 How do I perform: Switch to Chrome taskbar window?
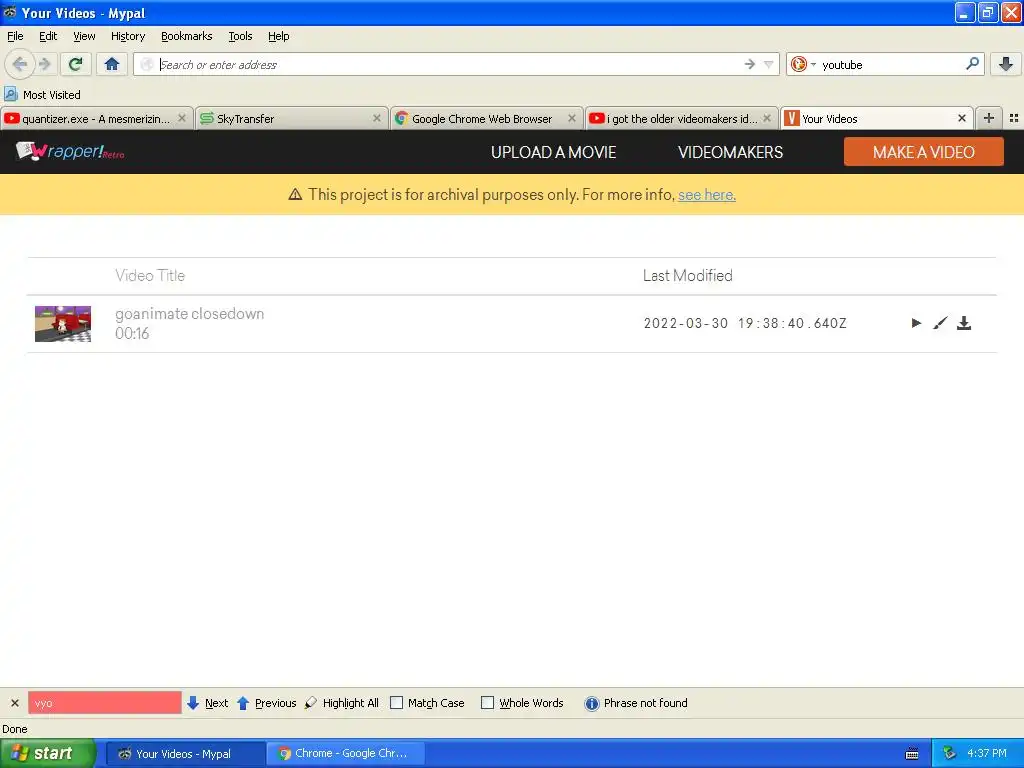tap(347, 753)
